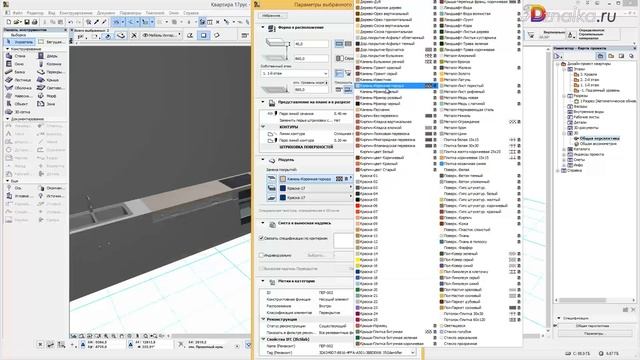The height and width of the screenshot is (360, 640).
Task: Collapse the 'Этажи' node in Navigator
Action: 564,69
